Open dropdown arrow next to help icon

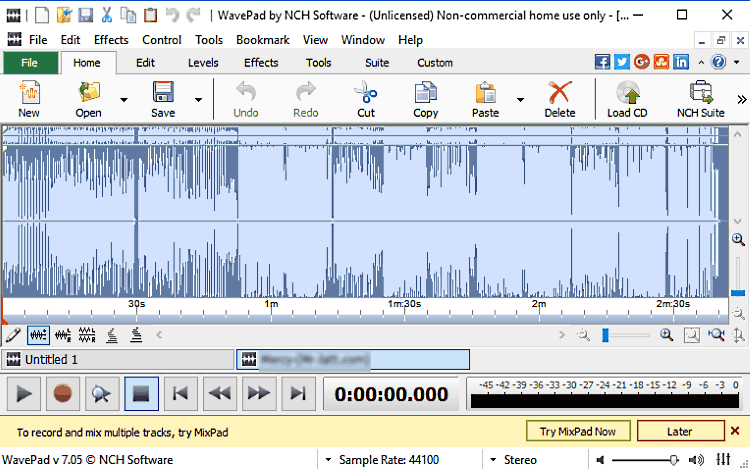tap(737, 62)
